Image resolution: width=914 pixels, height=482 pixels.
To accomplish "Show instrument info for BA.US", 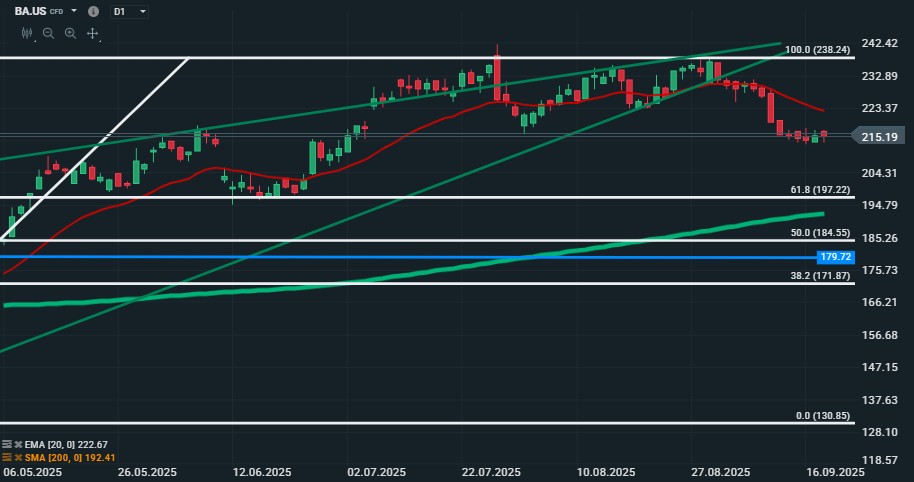I will [93, 11].
